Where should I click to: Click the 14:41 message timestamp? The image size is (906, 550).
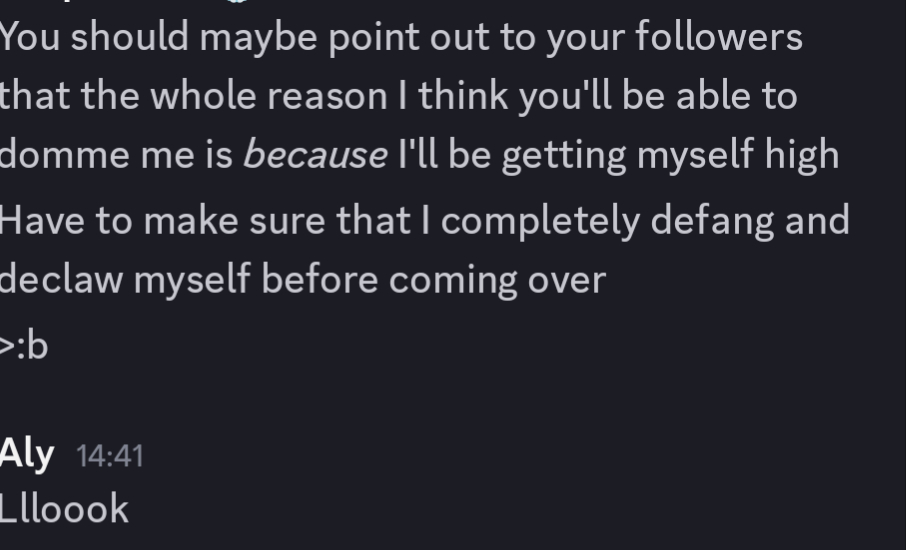110,457
